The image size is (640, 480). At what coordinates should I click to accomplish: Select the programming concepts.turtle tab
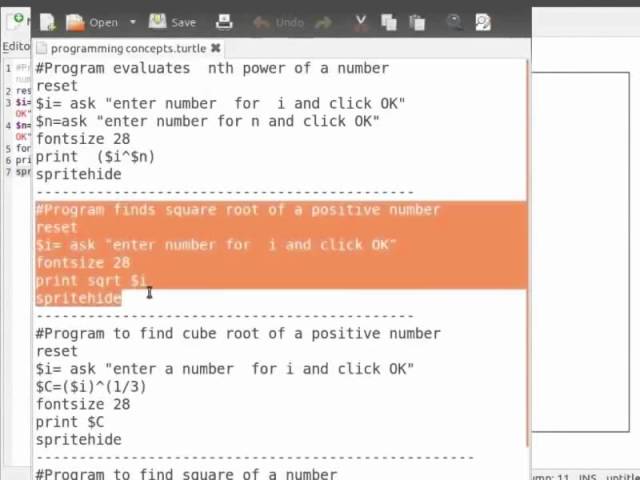tap(128, 49)
